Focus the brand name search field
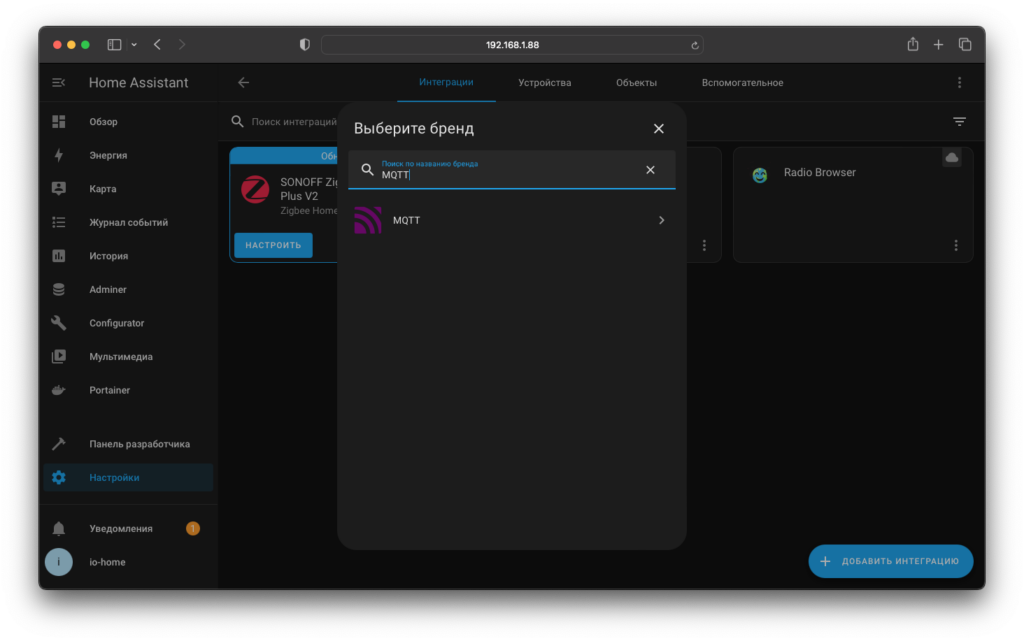 (x=511, y=170)
